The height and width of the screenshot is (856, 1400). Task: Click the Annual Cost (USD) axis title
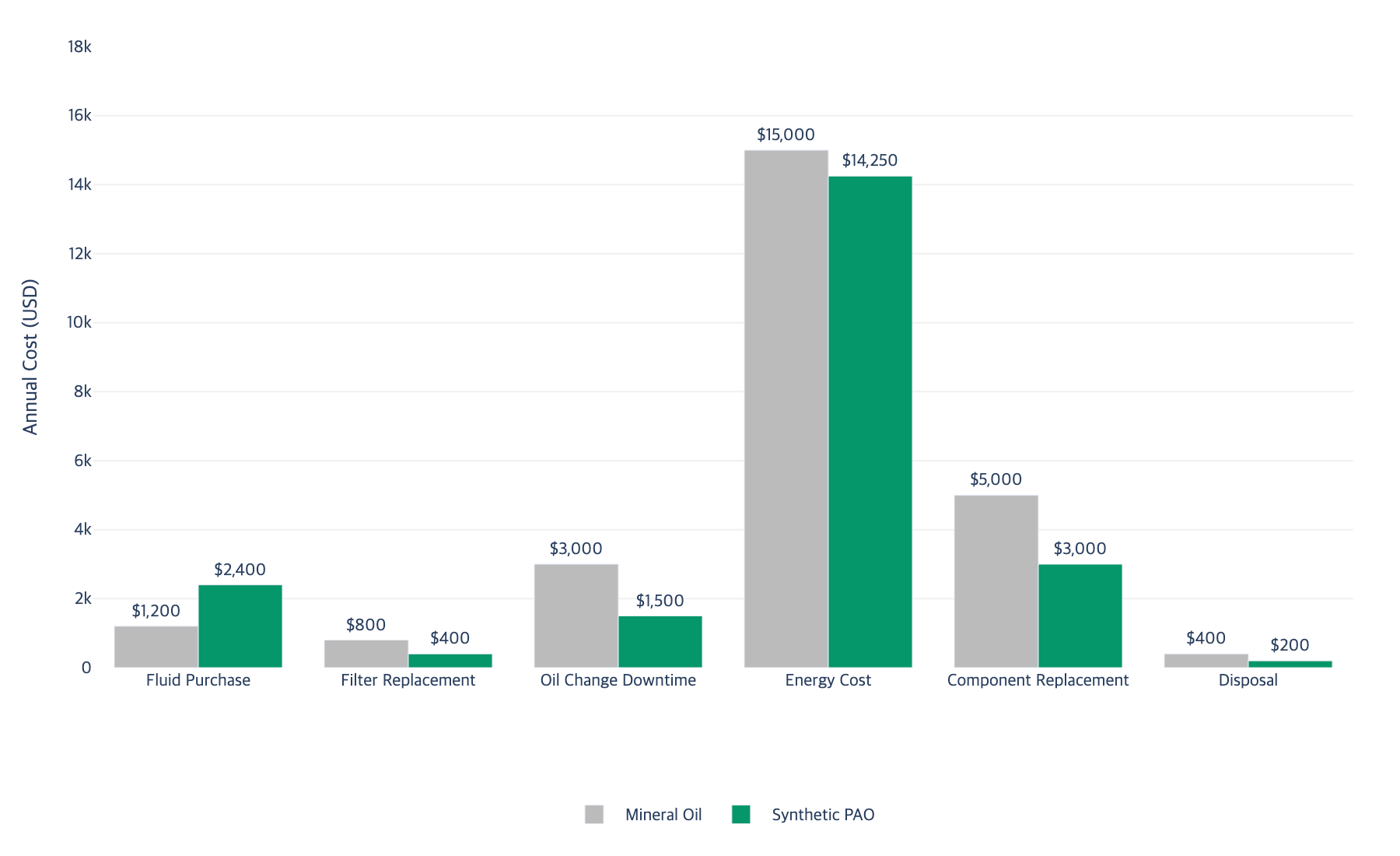pos(30,356)
